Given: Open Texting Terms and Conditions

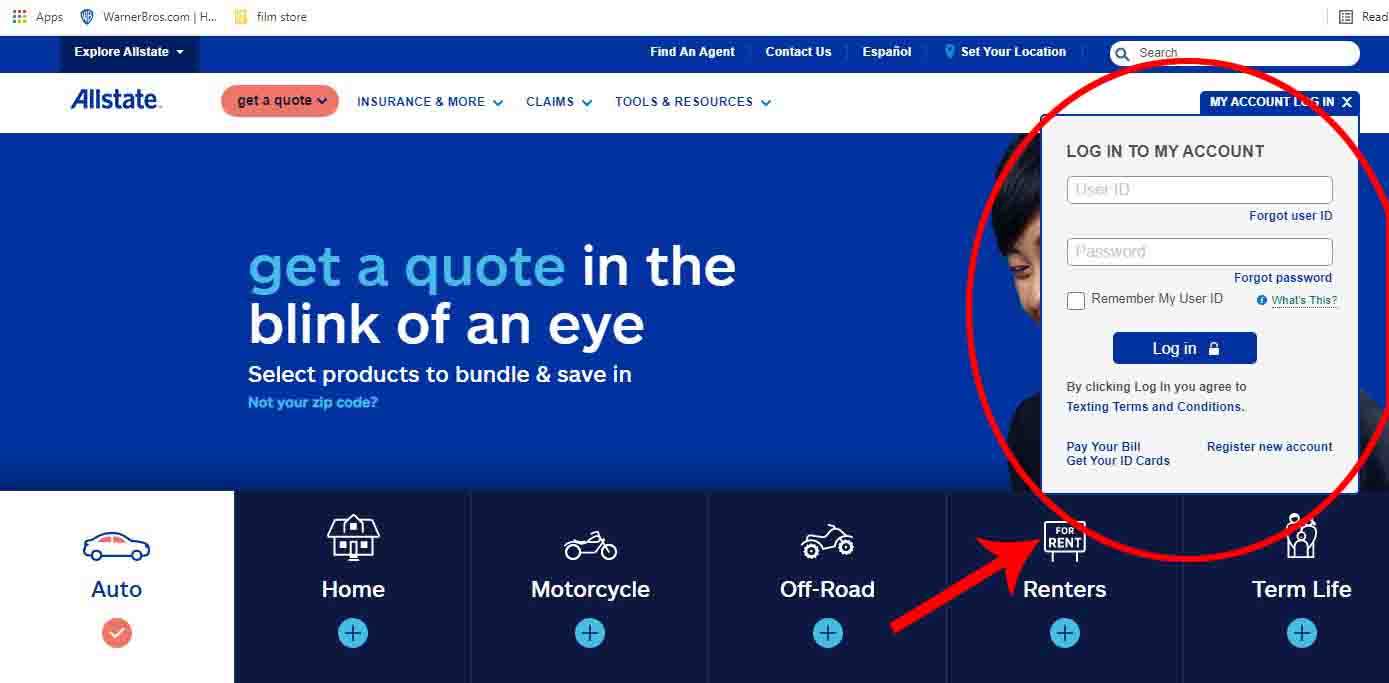Looking at the screenshot, I should click(1155, 407).
